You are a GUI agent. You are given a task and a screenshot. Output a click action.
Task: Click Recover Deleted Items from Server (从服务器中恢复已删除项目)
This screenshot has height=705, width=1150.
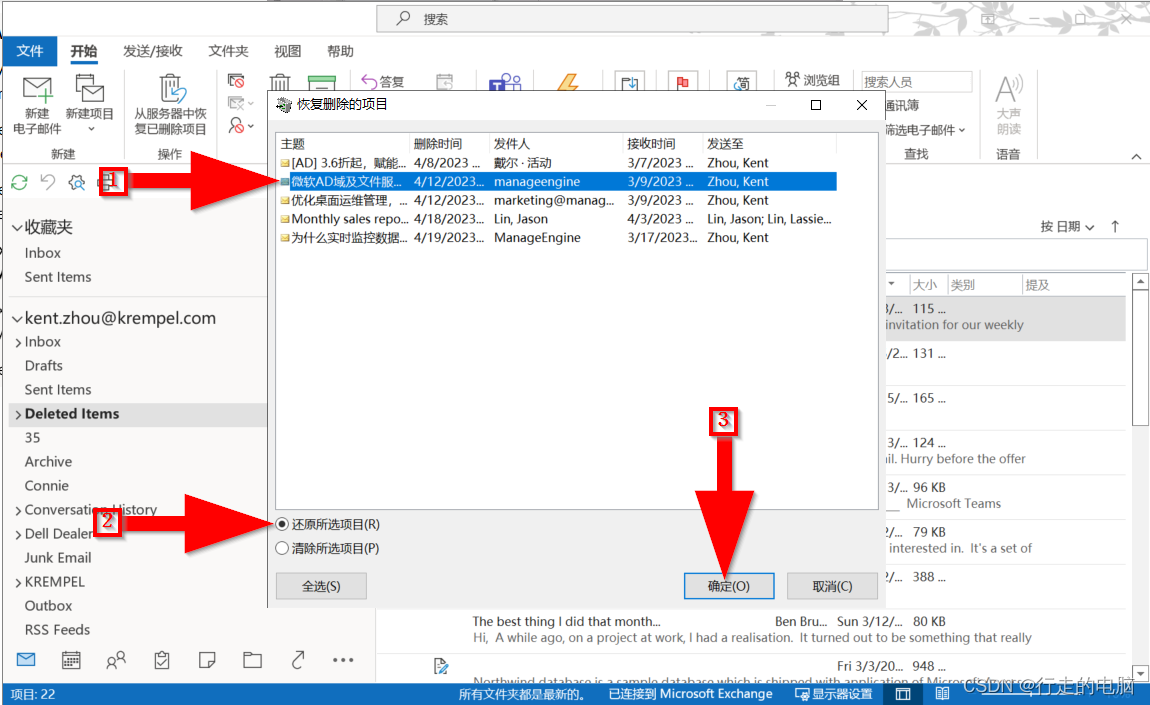point(170,105)
